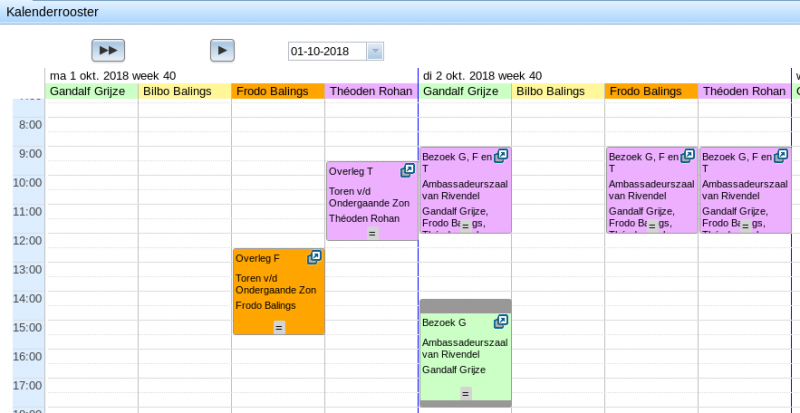The width and height of the screenshot is (800, 413).
Task: Click the di 2 okt. 2018 week 40 header
Action: [483, 76]
